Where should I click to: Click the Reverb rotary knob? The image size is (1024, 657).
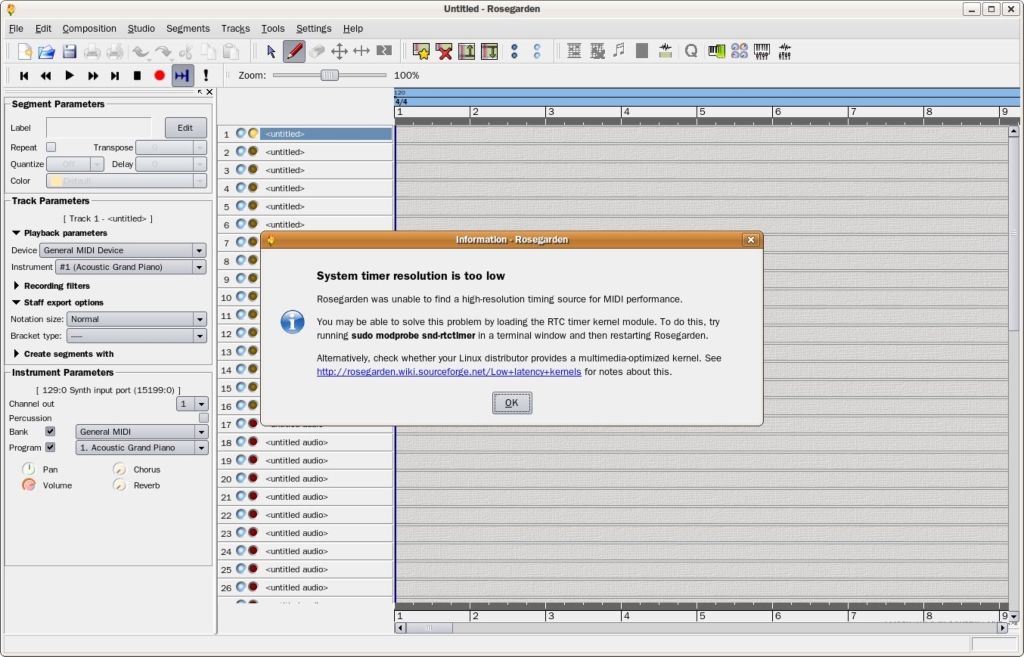120,485
